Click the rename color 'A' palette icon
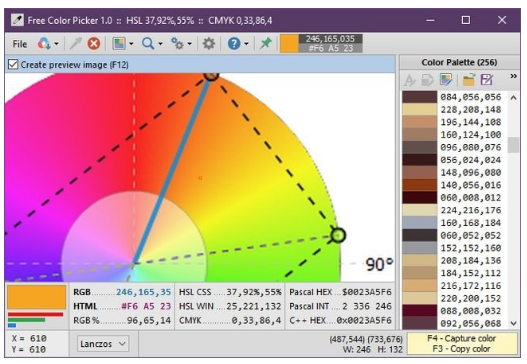This screenshot has width=527, height=364. pos(409,80)
